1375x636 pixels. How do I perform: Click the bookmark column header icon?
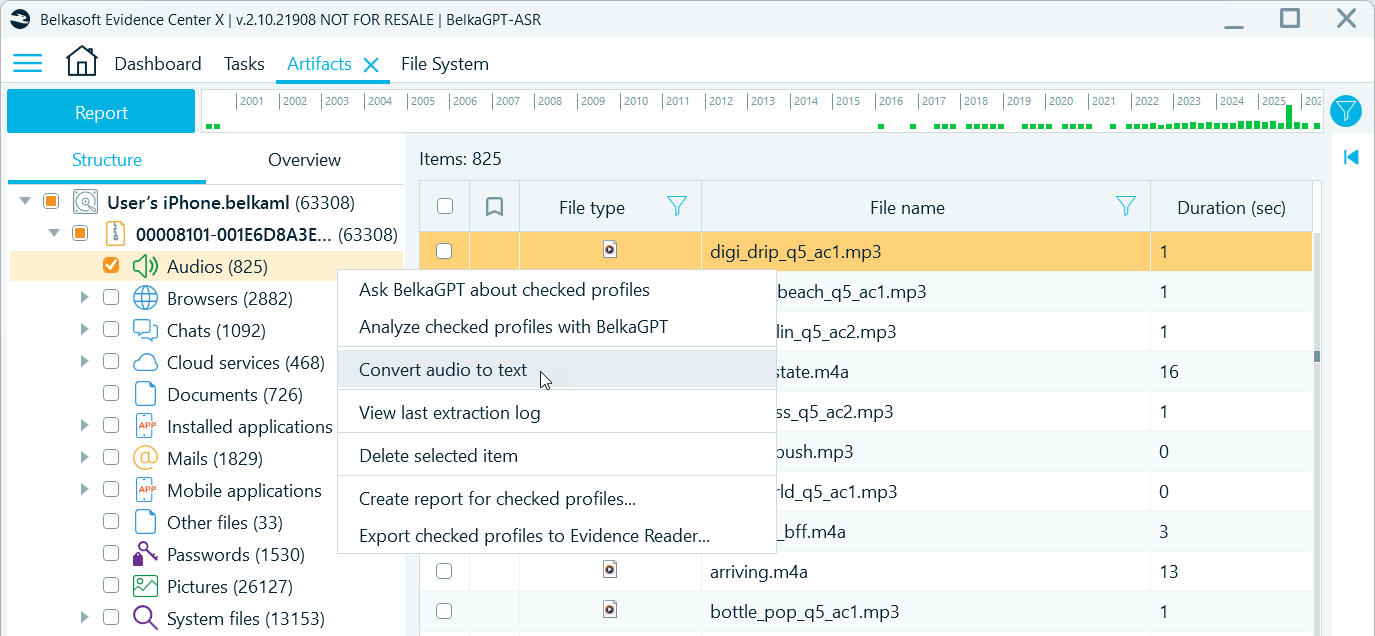click(494, 207)
